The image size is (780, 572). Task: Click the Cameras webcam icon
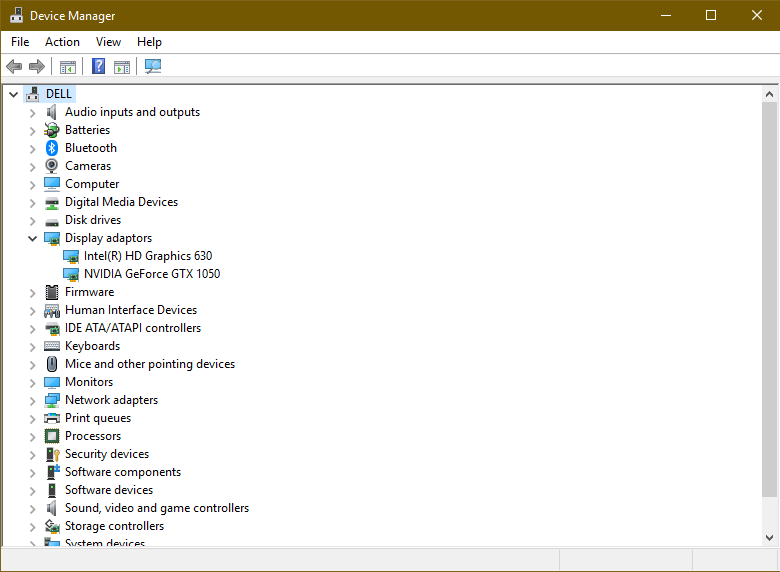52,166
